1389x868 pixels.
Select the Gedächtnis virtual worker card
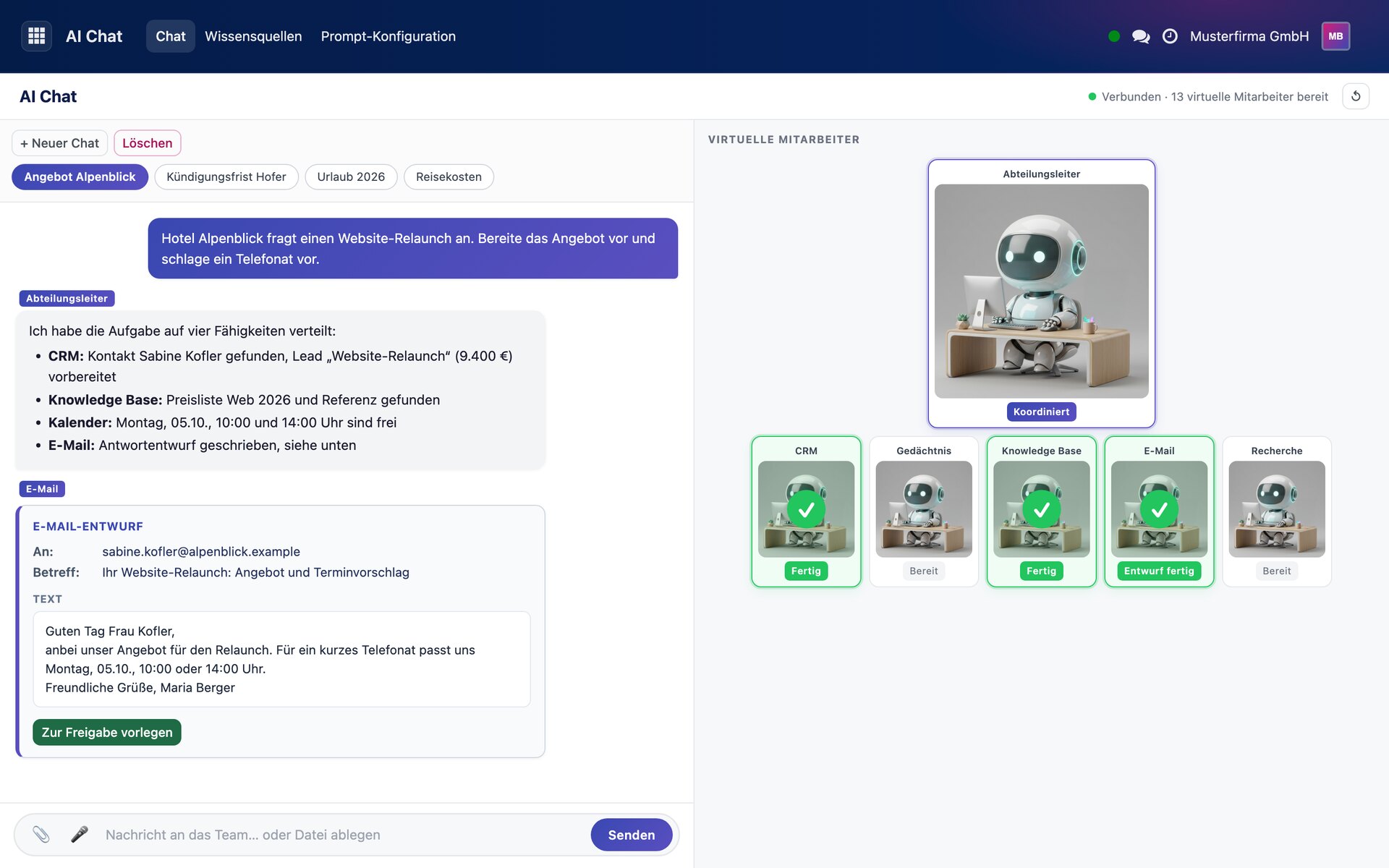point(924,511)
